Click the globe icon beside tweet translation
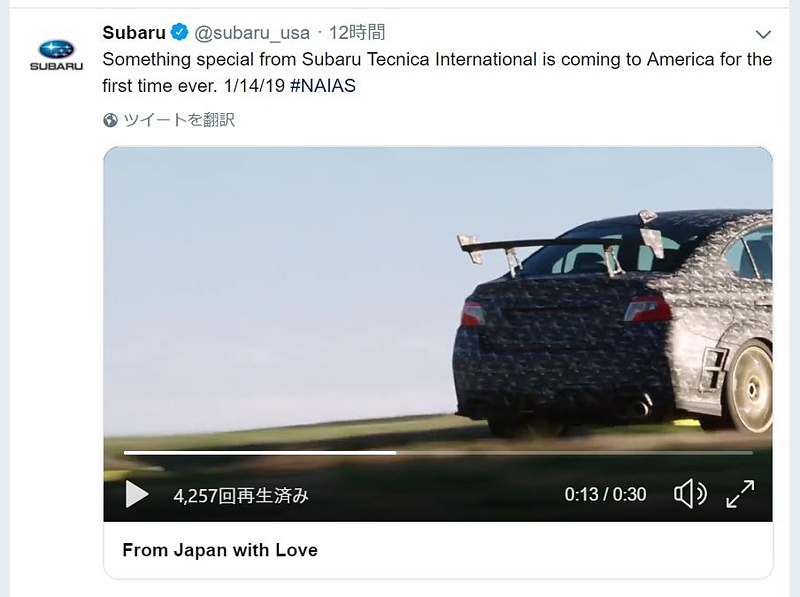 [110, 120]
